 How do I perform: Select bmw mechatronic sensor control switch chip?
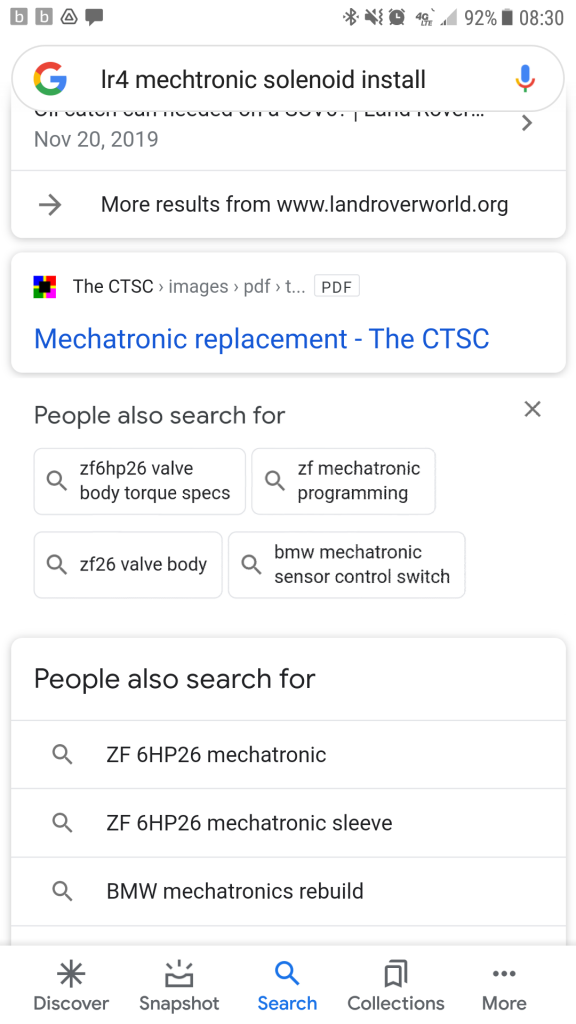pos(347,564)
